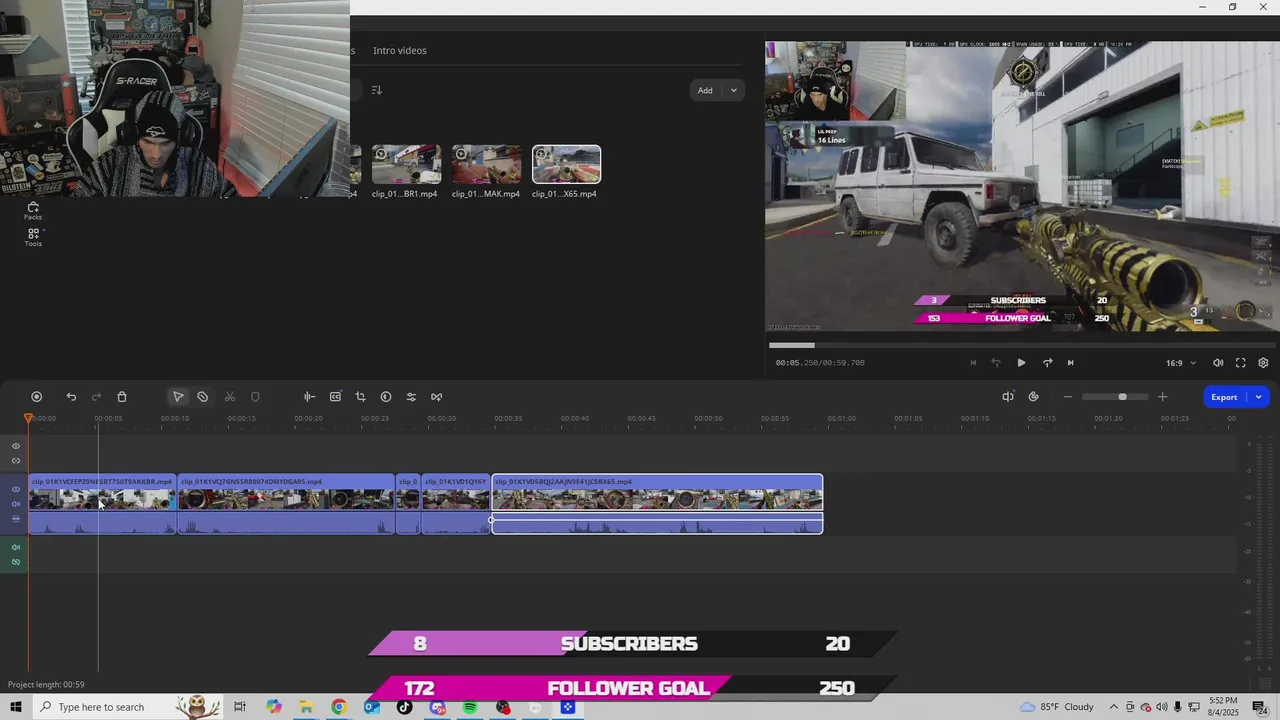Screen dimensions: 1280x720
Task: Enter fullscreen preview mode
Action: coord(1240,363)
